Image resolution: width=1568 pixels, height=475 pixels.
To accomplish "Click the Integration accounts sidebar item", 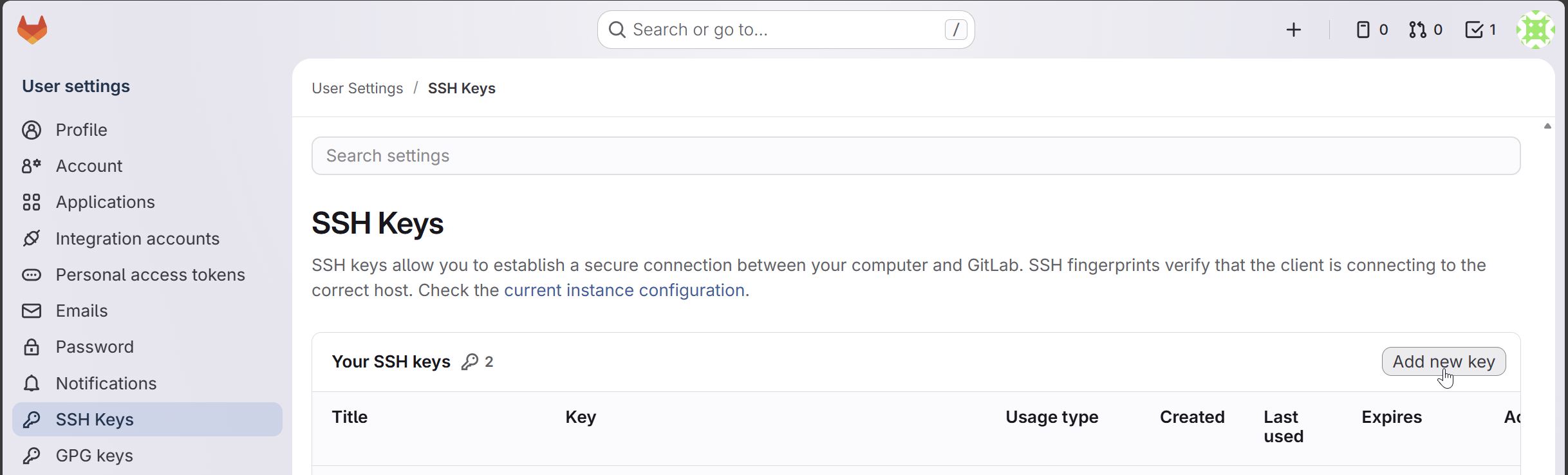I will pos(137,238).
